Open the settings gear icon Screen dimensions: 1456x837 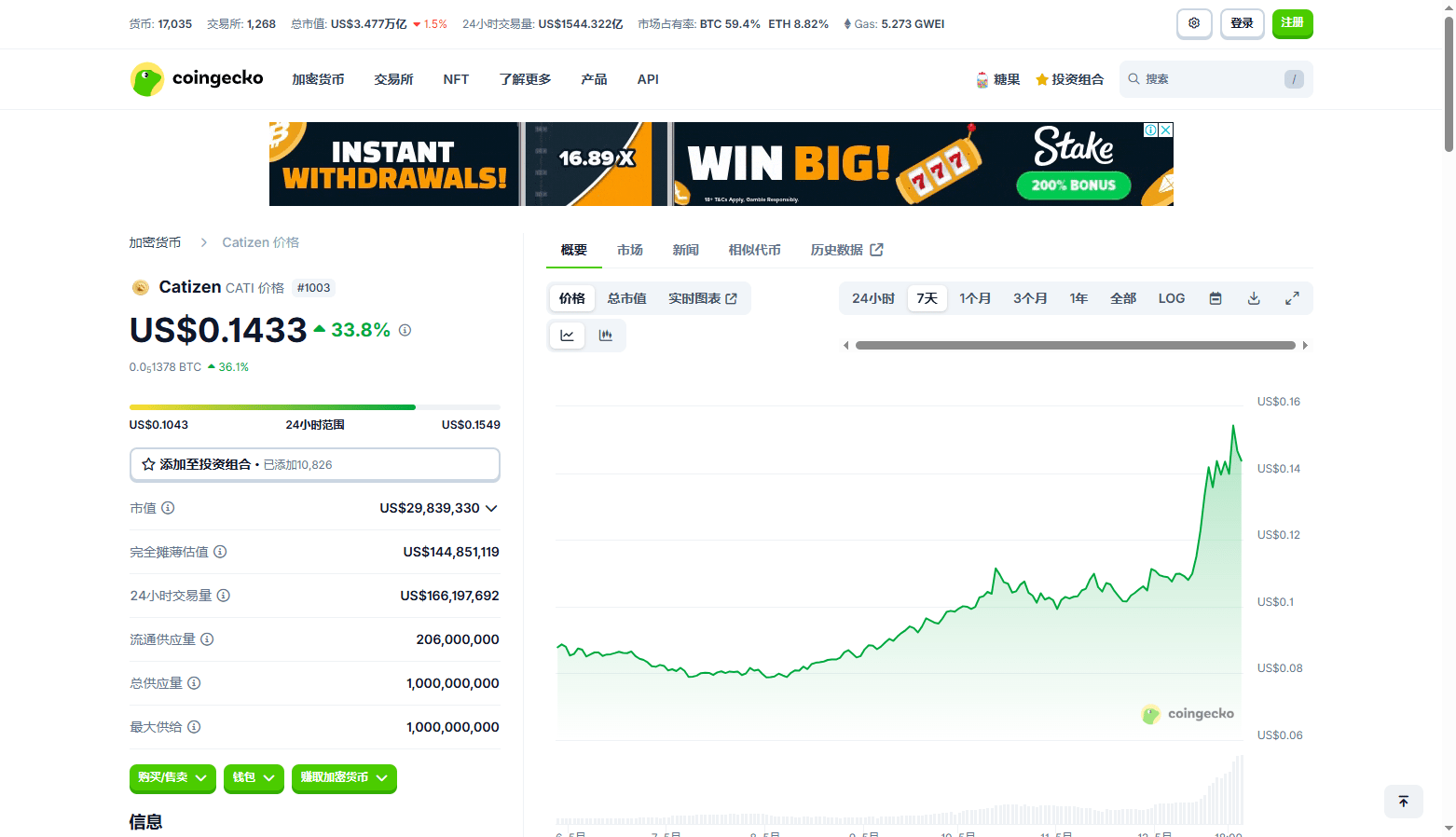[1194, 23]
